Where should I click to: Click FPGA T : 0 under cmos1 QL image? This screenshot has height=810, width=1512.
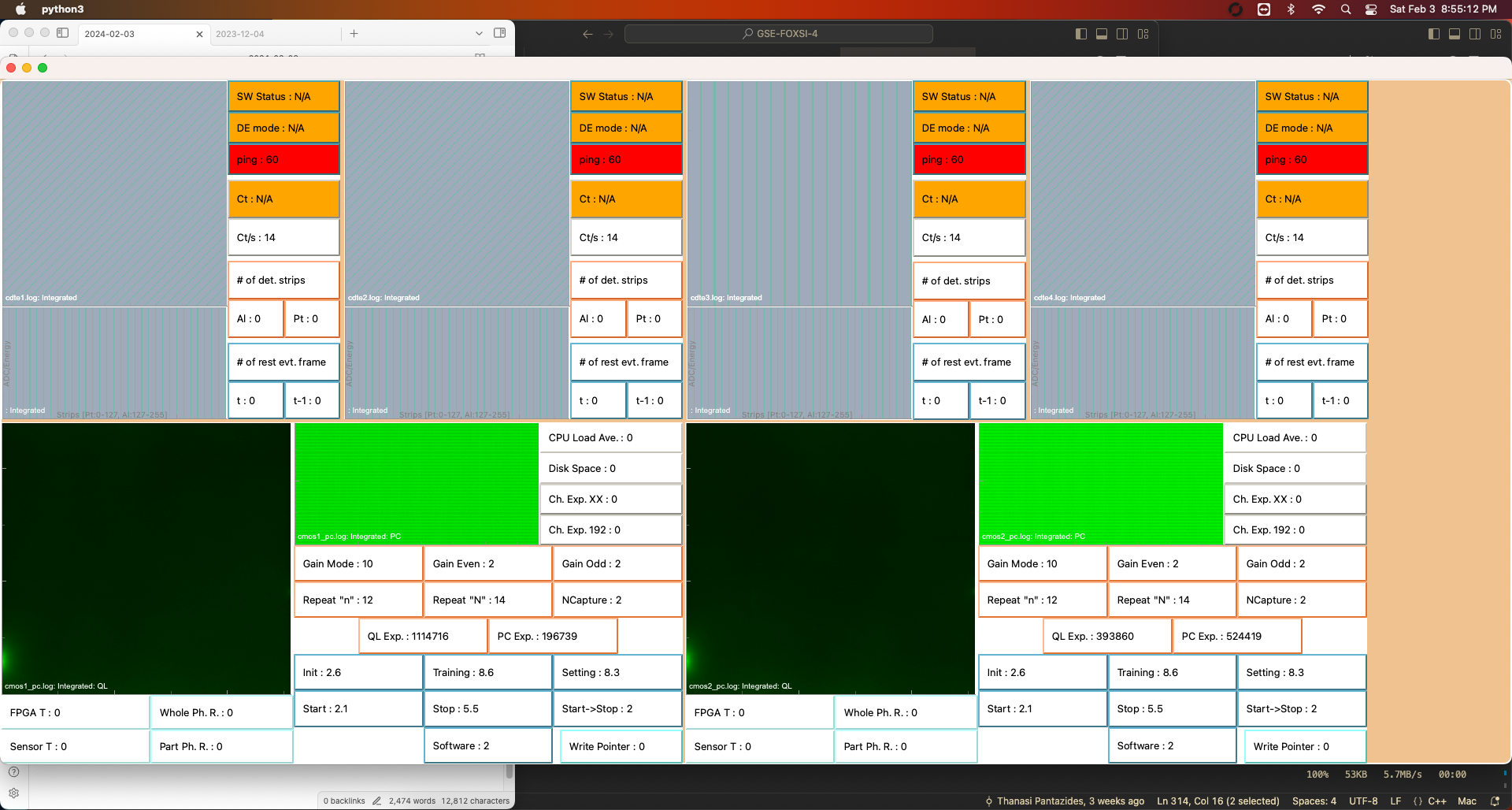(x=76, y=712)
